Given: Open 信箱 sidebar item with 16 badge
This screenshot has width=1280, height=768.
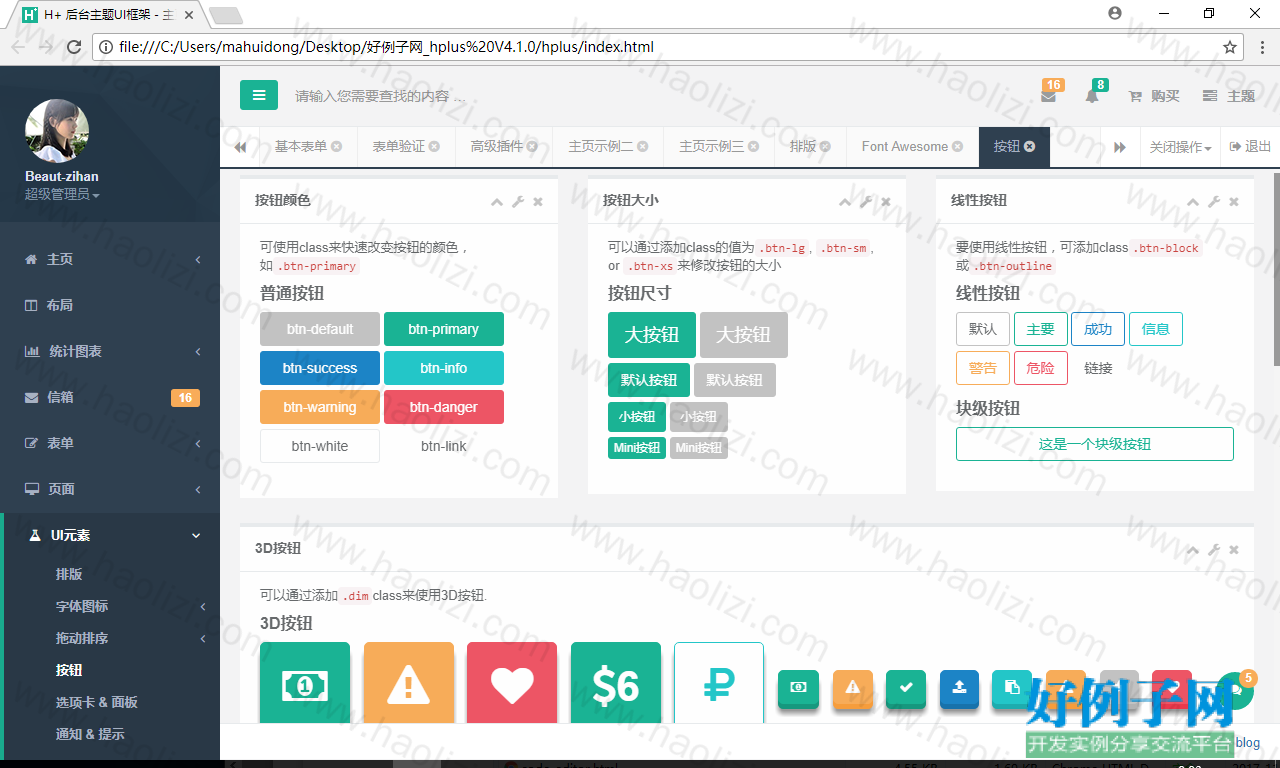Looking at the screenshot, I should (110, 397).
